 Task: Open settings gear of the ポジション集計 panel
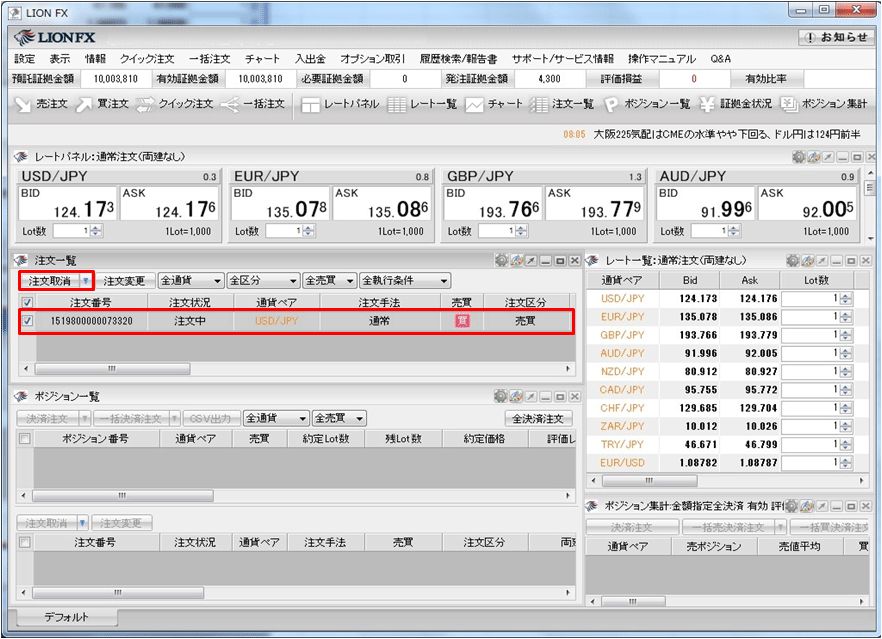tap(791, 506)
